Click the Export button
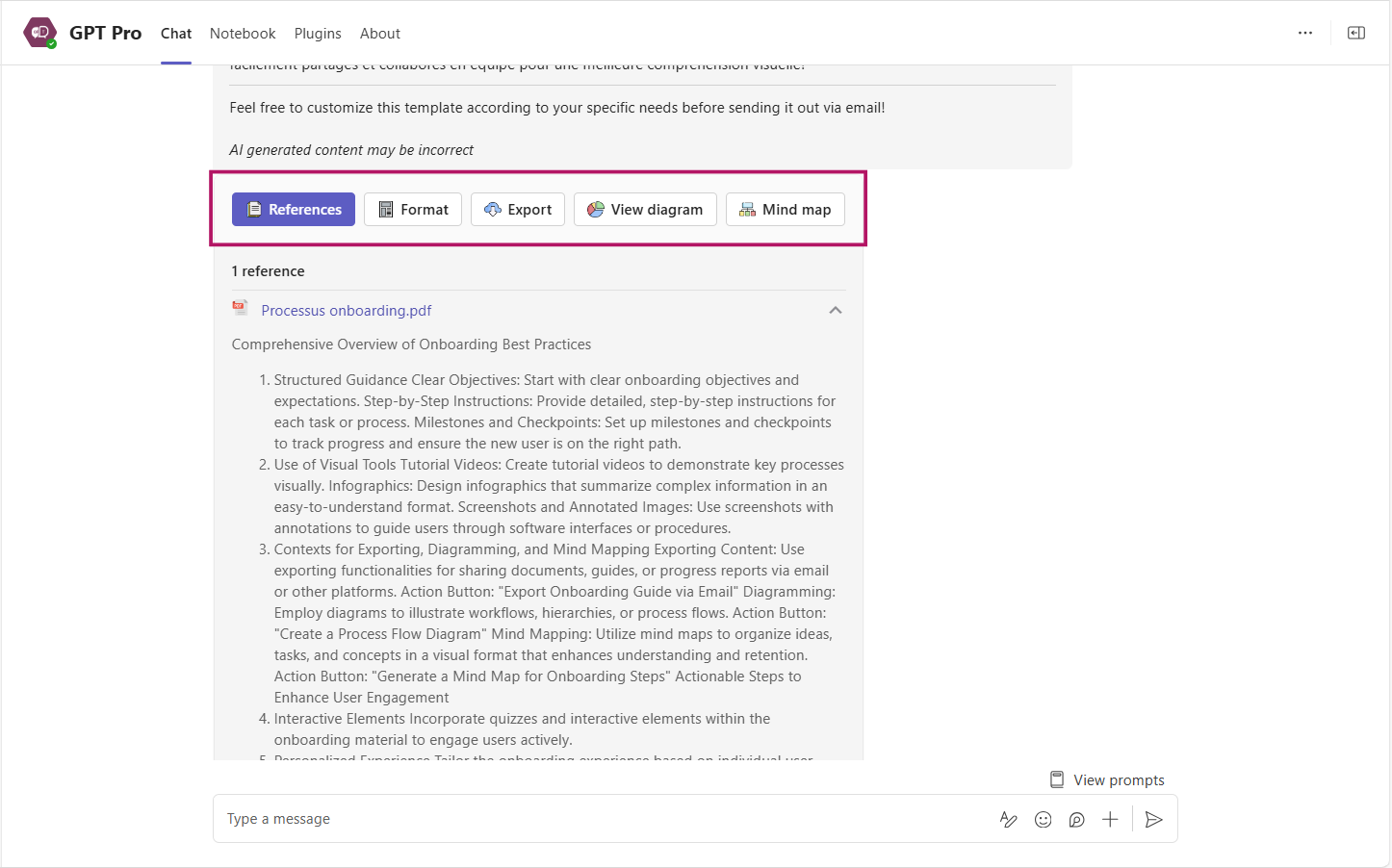The image size is (1392, 868). click(518, 210)
